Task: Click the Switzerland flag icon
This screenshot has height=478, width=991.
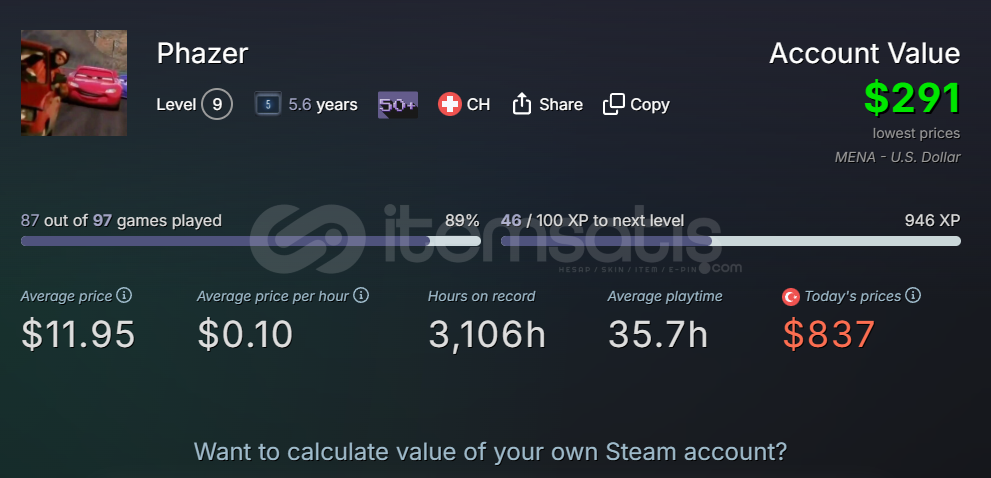Action: [x=450, y=104]
